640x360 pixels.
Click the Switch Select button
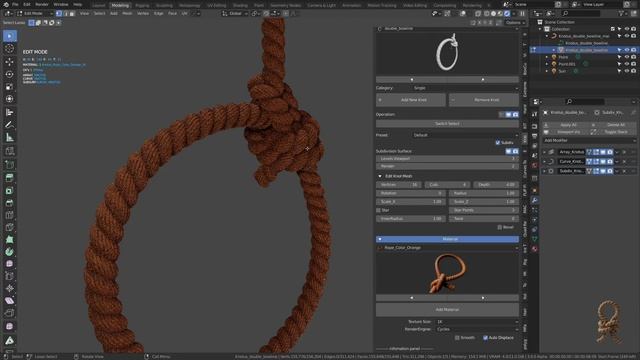click(x=447, y=124)
